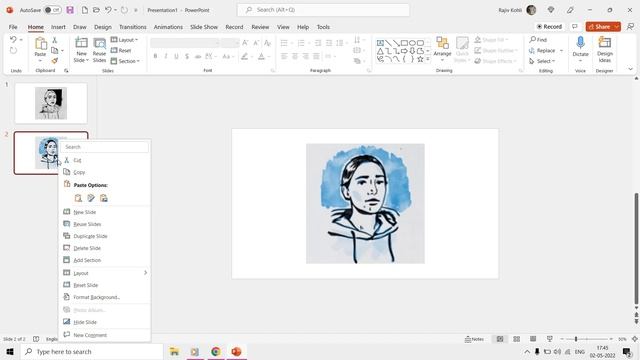The height and width of the screenshot is (360, 640).
Task: Toggle bulleted list
Action: 284,43
